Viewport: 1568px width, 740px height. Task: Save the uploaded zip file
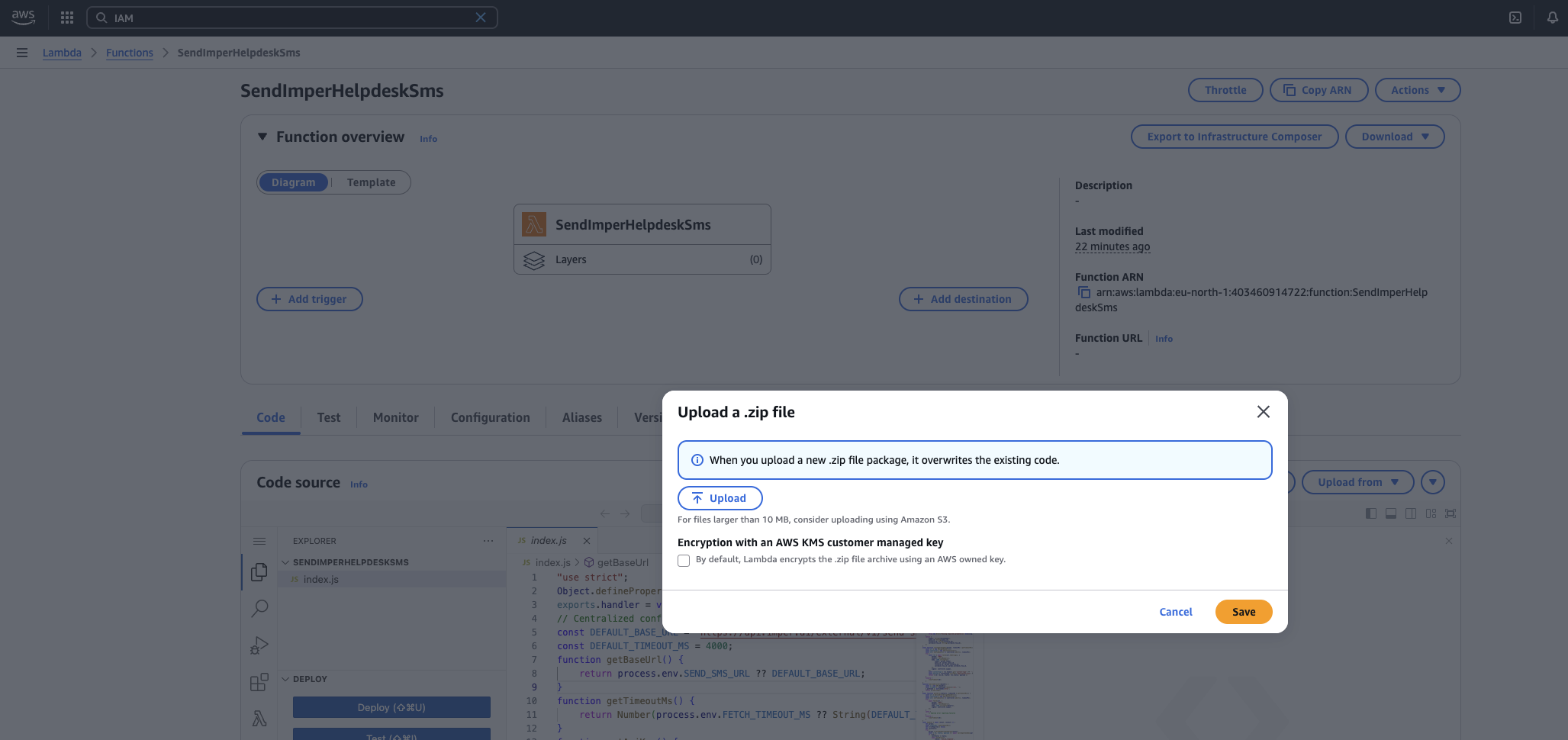click(1244, 612)
